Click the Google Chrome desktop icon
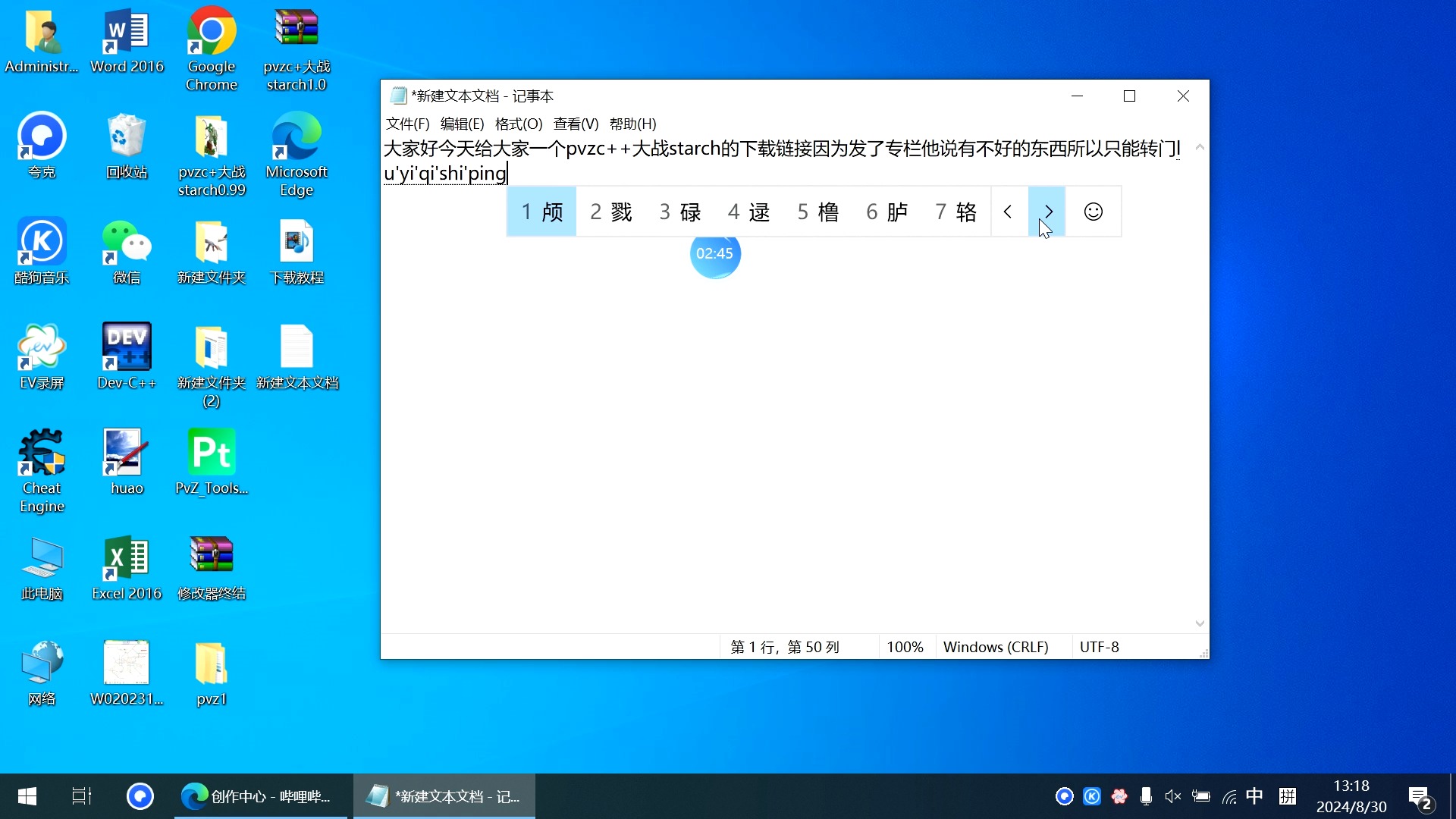 point(211,42)
